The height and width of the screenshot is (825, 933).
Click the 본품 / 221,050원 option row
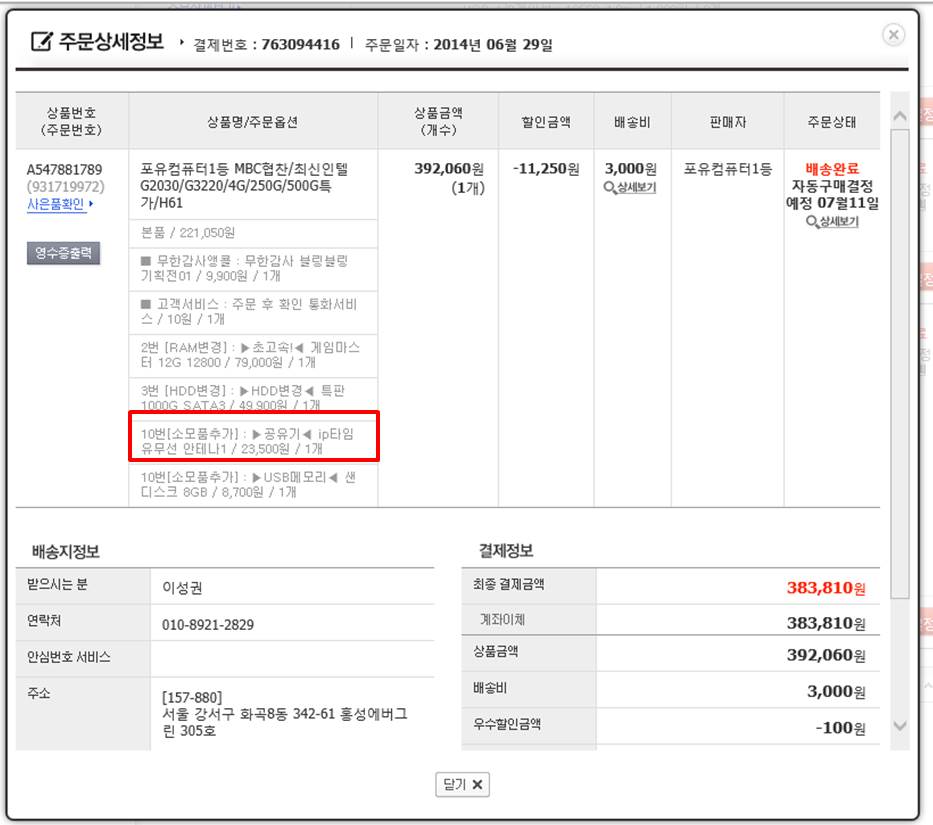[x=253, y=233]
